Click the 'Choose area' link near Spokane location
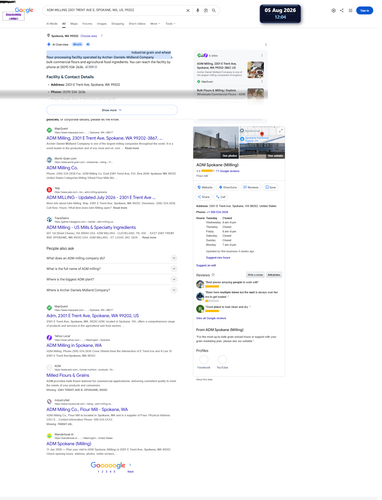Viewport: 382px width, 500px height. click(x=89, y=36)
